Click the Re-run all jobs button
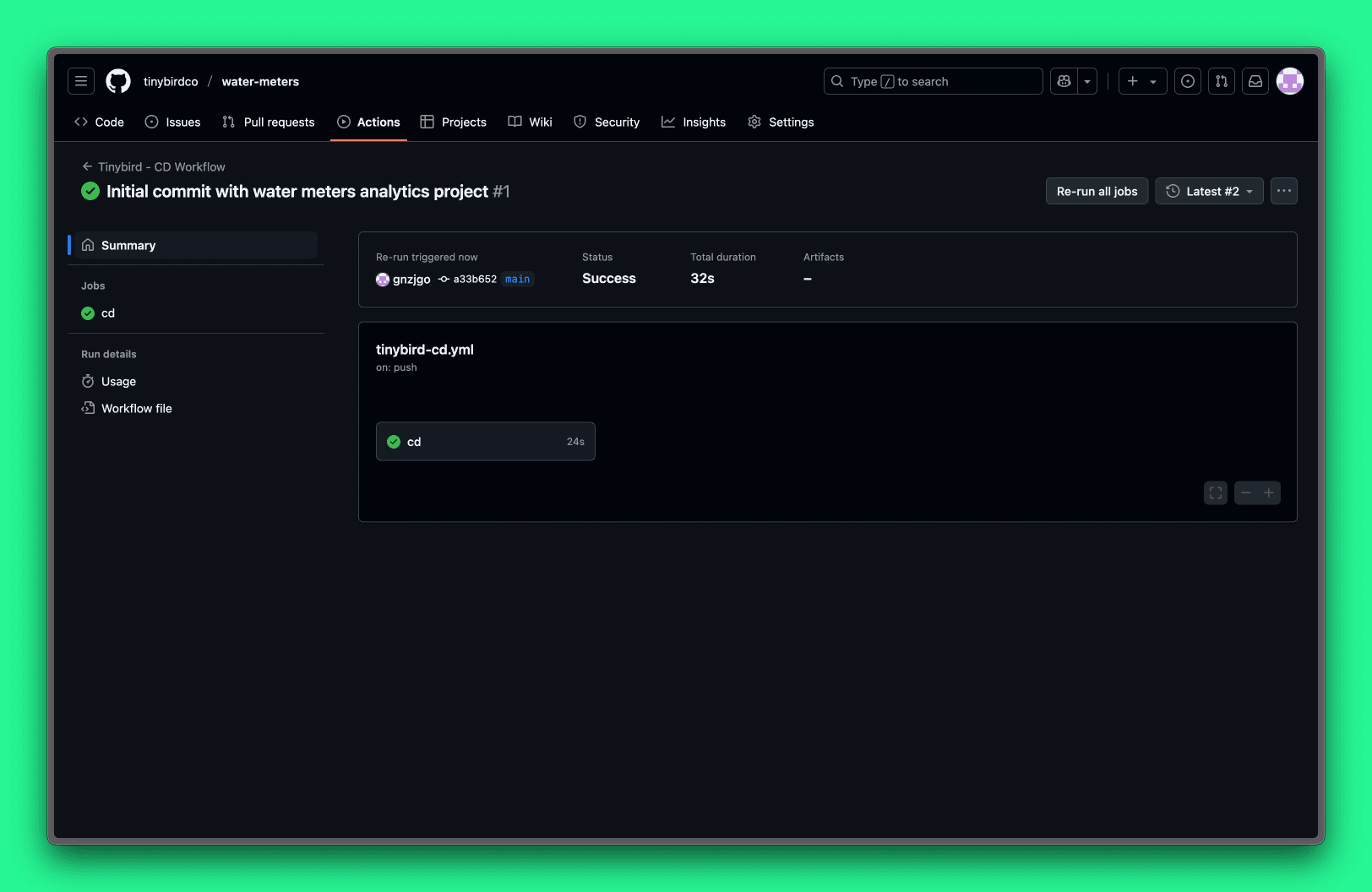This screenshot has height=892, width=1372. pos(1097,192)
